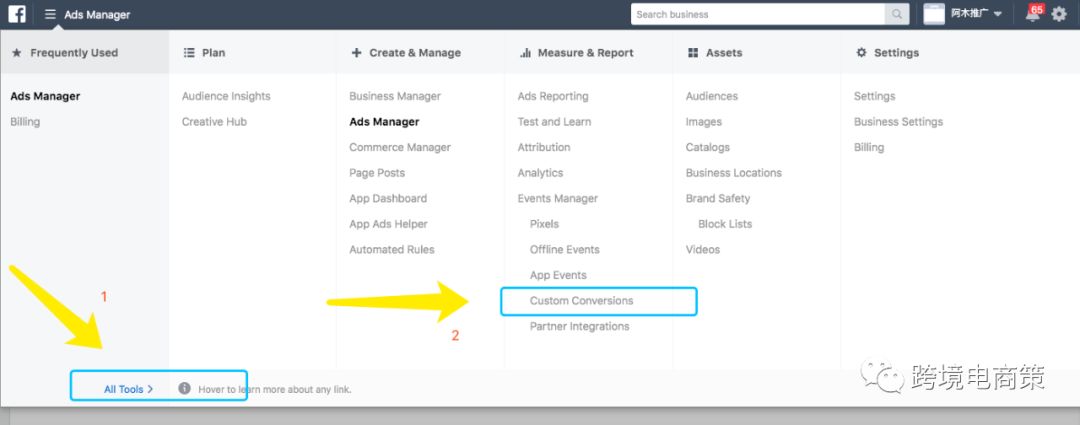
Task: Open Audience Insights link
Action: pos(226,96)
